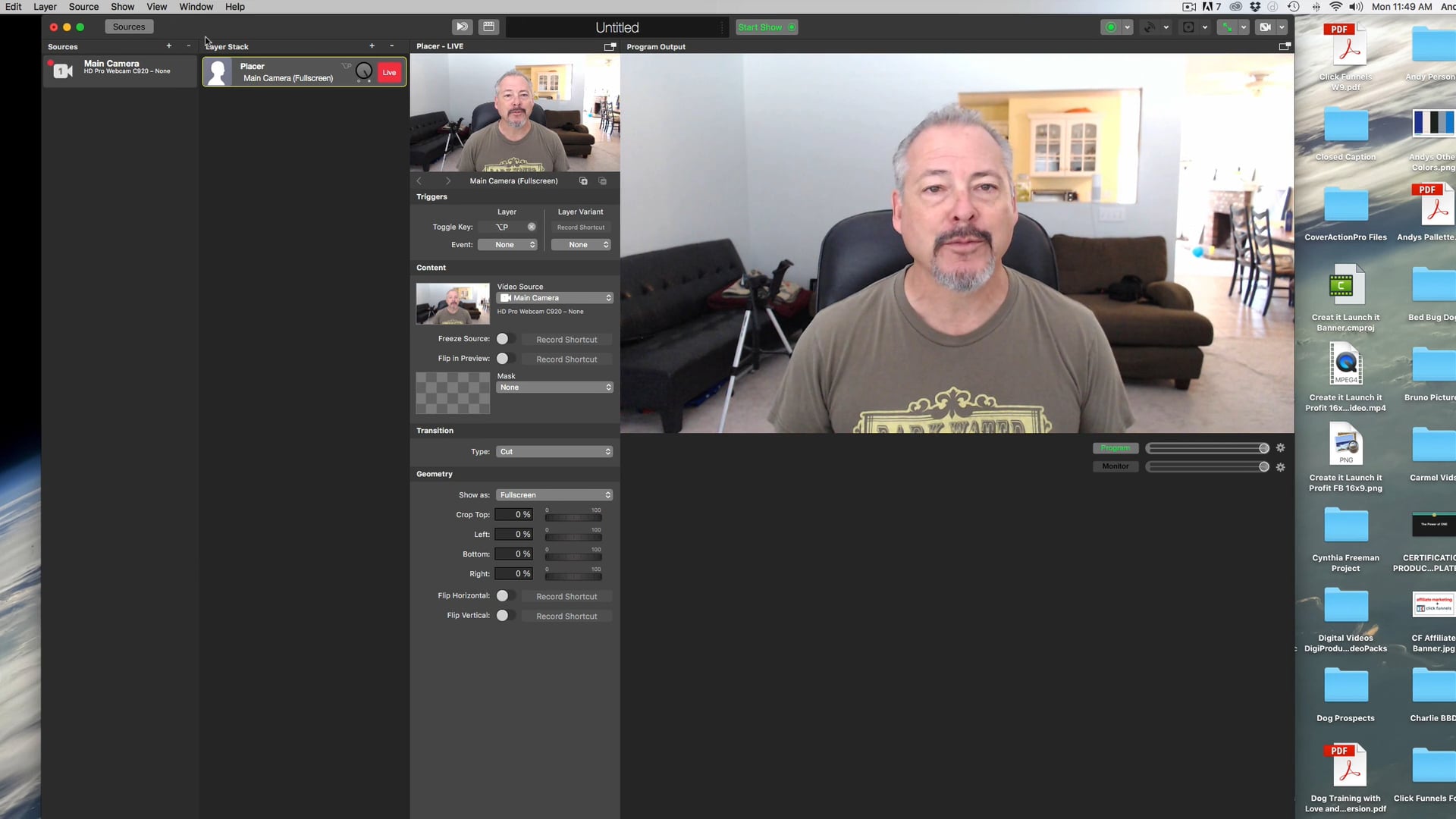Click the Crop Top percentage input field
Image resolution: width=1456 pixels, height=819 pixels.
(514, 514)
